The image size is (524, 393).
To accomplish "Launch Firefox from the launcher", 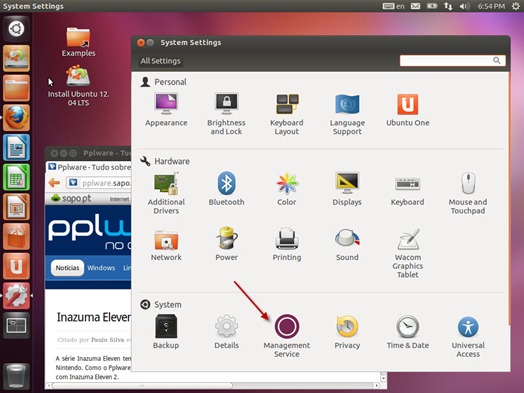I will pos(16,118).
